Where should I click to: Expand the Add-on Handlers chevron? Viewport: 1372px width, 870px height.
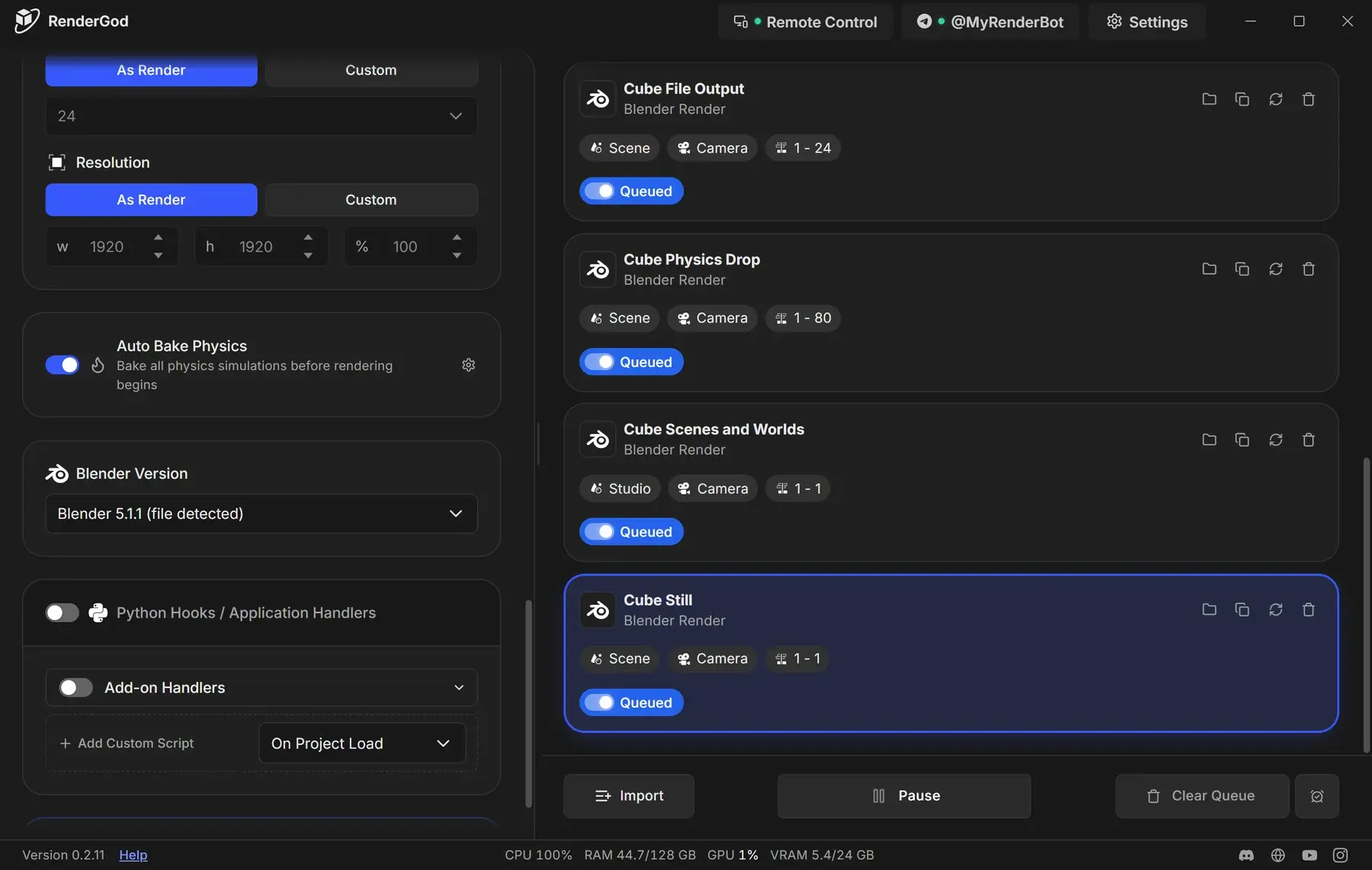(459, 688)
